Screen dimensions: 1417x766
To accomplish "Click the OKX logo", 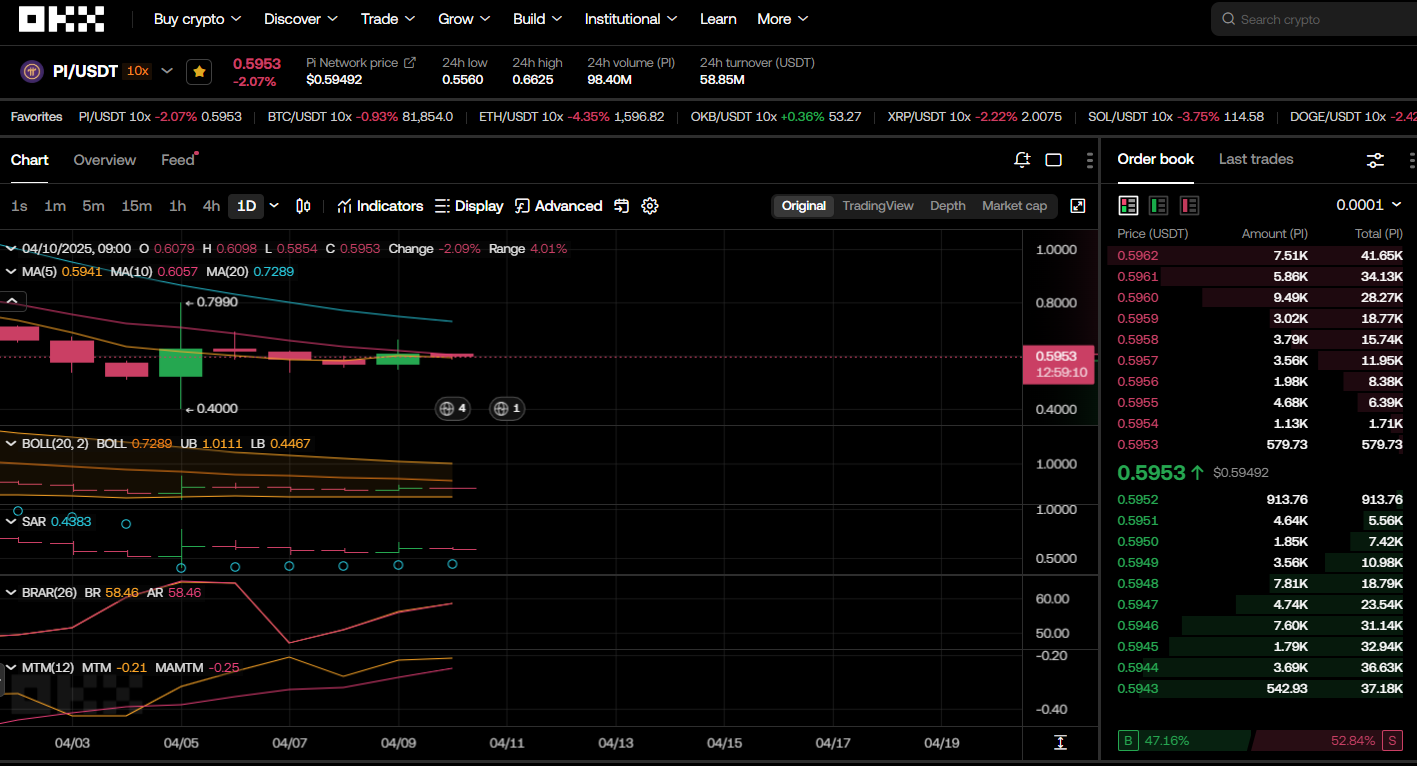I will pyautogui.click(x=61, y=19).
